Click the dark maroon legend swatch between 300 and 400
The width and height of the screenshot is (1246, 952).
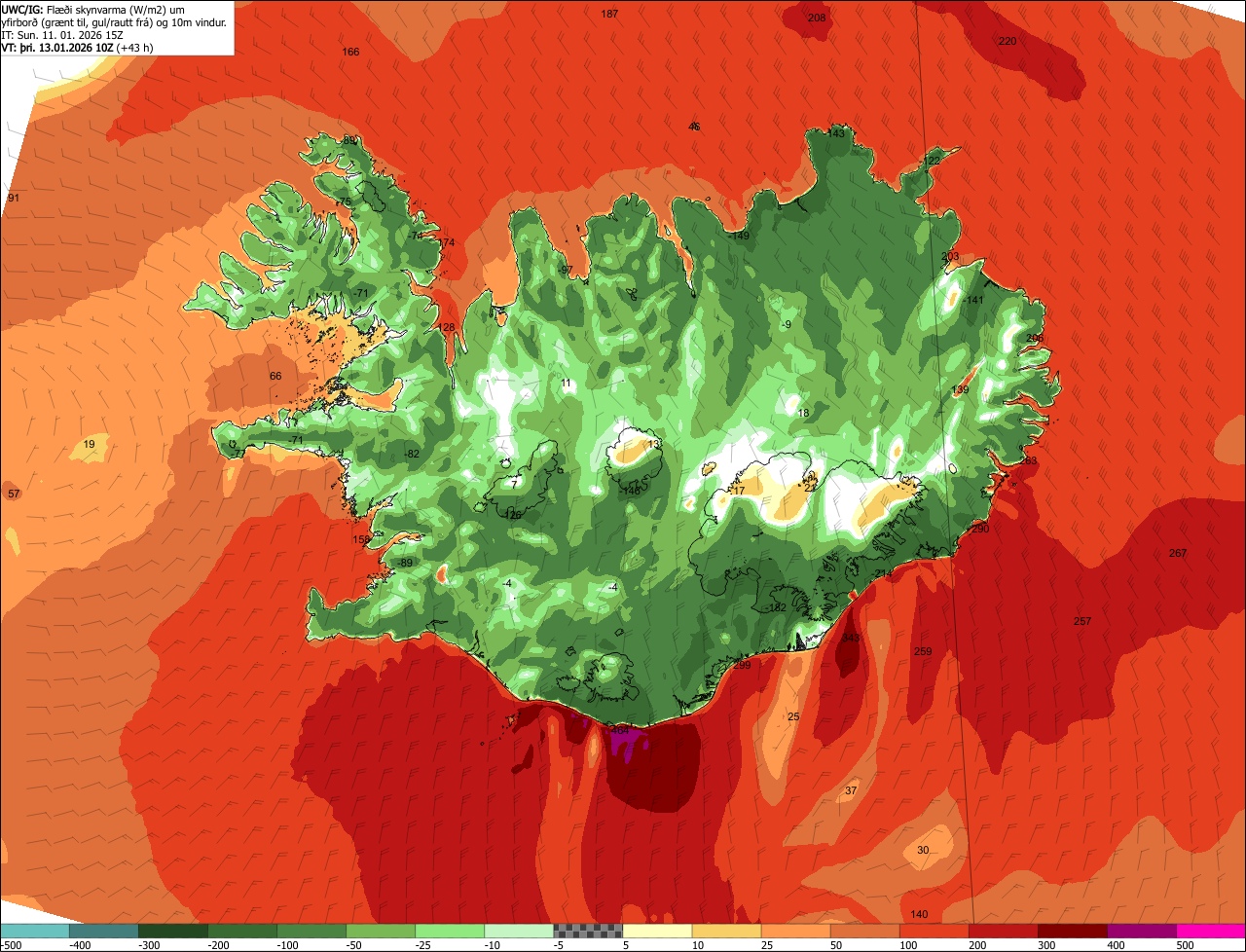tap(1072, 931)
